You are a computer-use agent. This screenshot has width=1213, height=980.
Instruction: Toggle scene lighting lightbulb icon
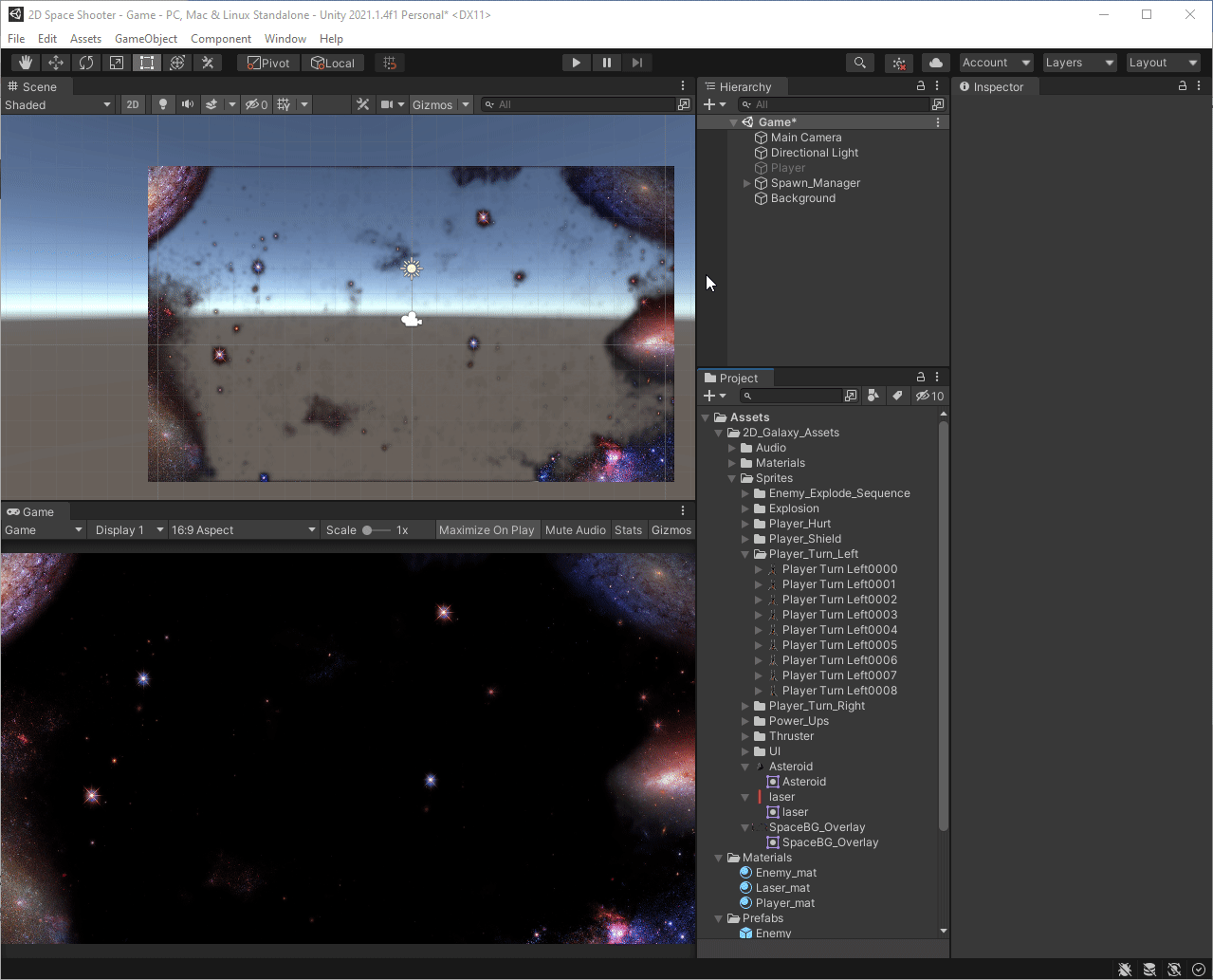163,104
